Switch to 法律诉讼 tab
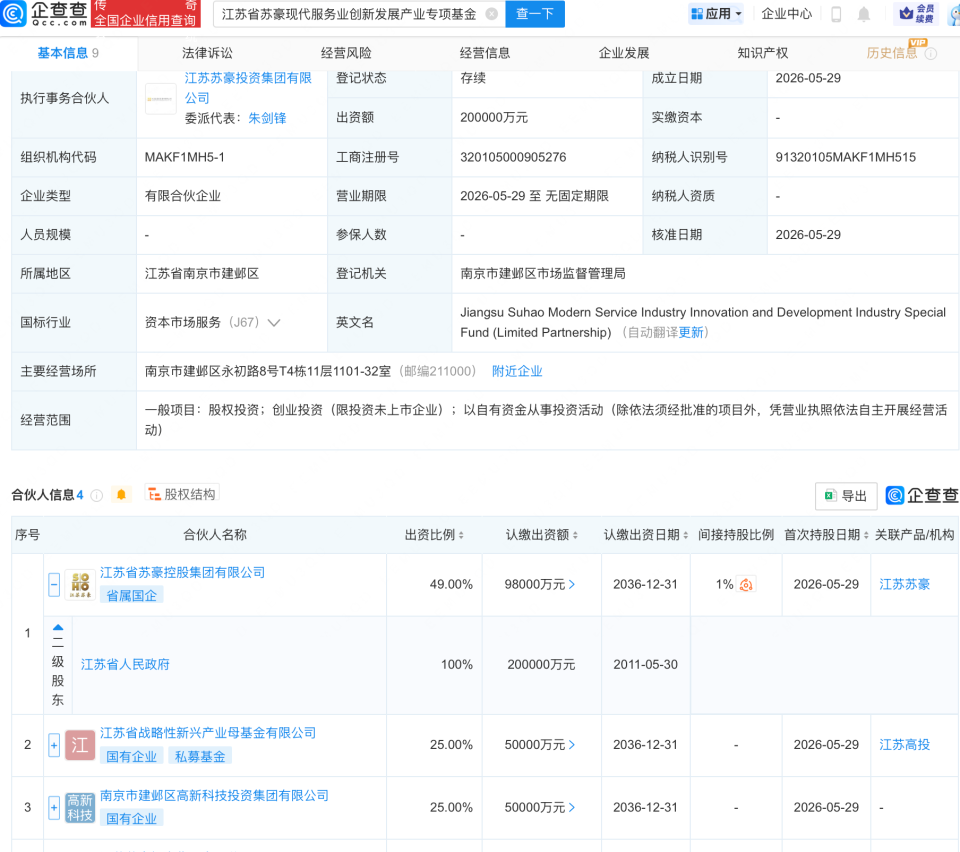 207,54
